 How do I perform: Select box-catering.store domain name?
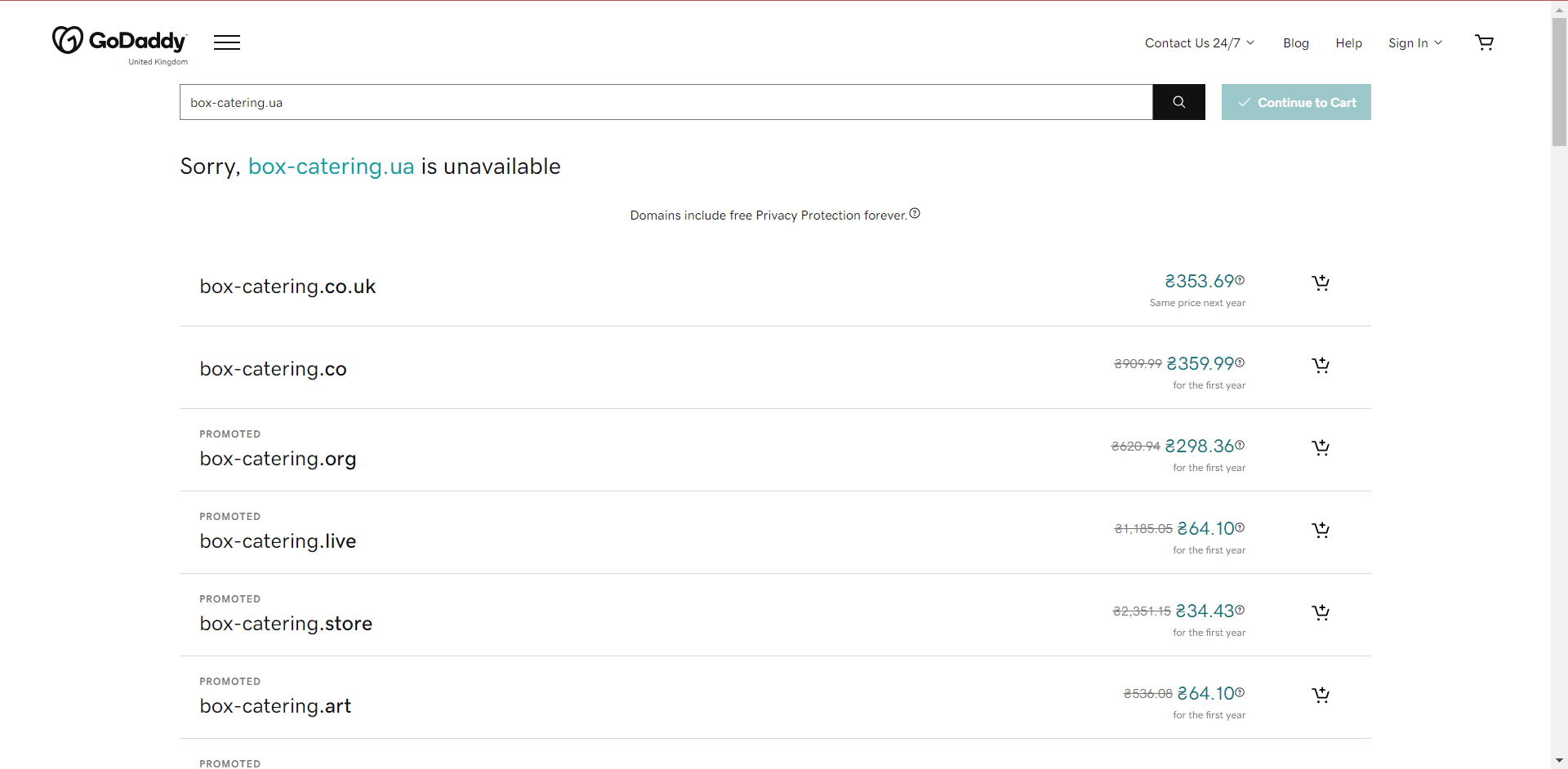(286, 624)
